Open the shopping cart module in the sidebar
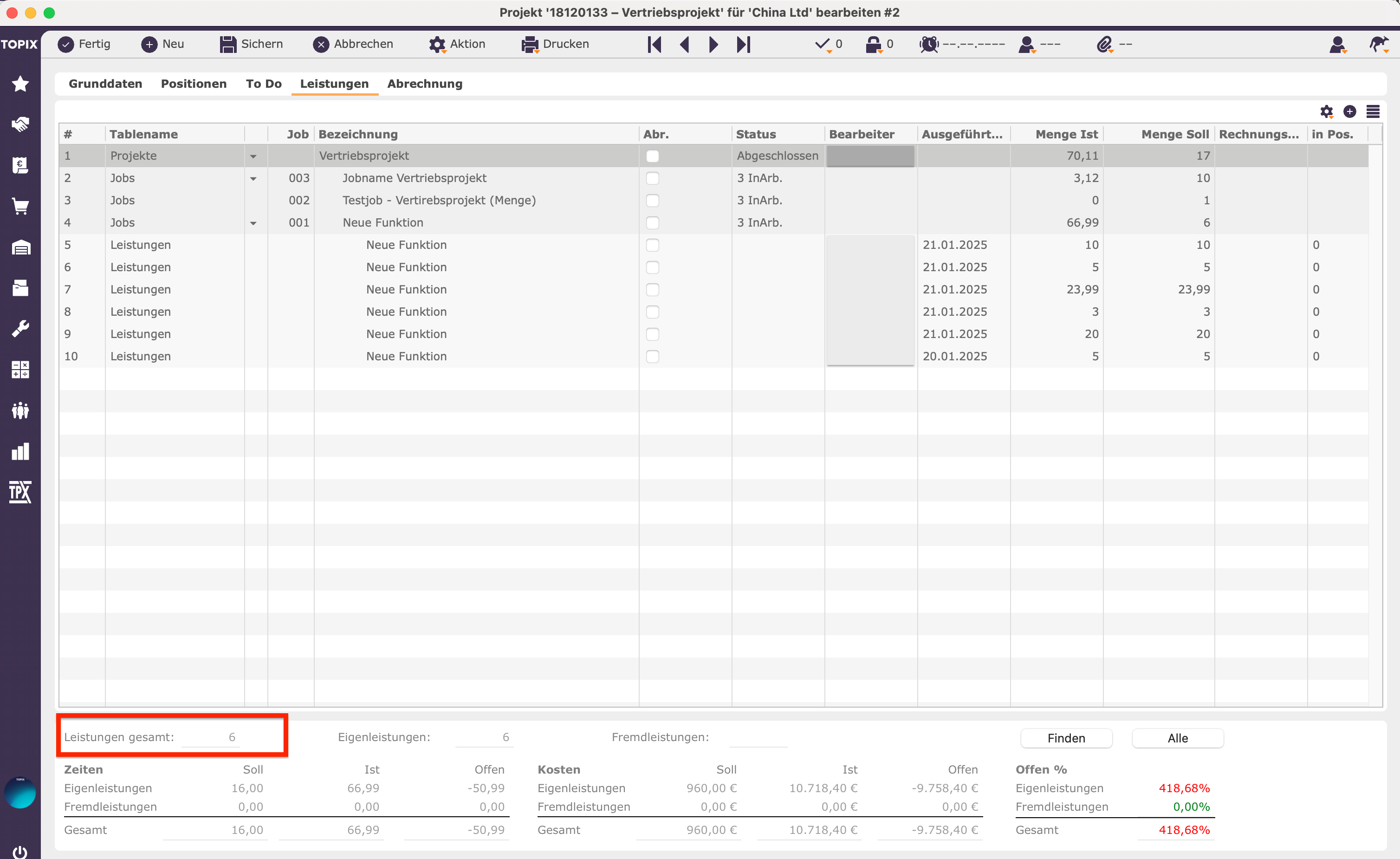Viewport: 1400px width, 859px height. (x=20, y=206)
